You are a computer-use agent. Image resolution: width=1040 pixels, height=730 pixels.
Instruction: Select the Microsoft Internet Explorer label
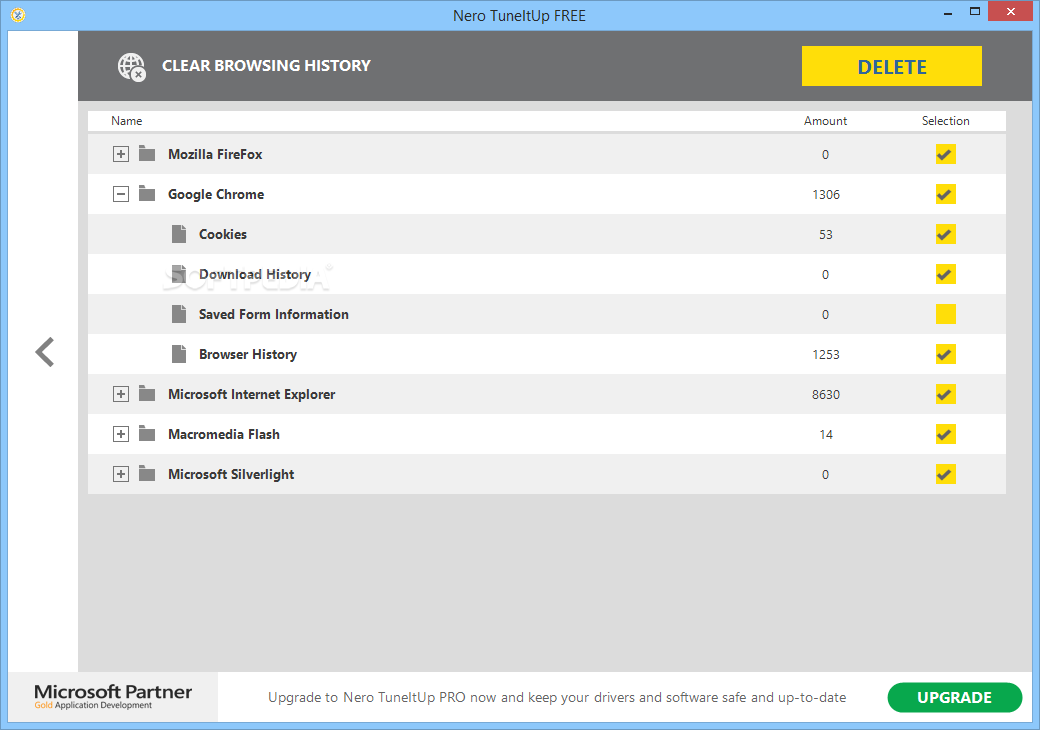[251, 395]
